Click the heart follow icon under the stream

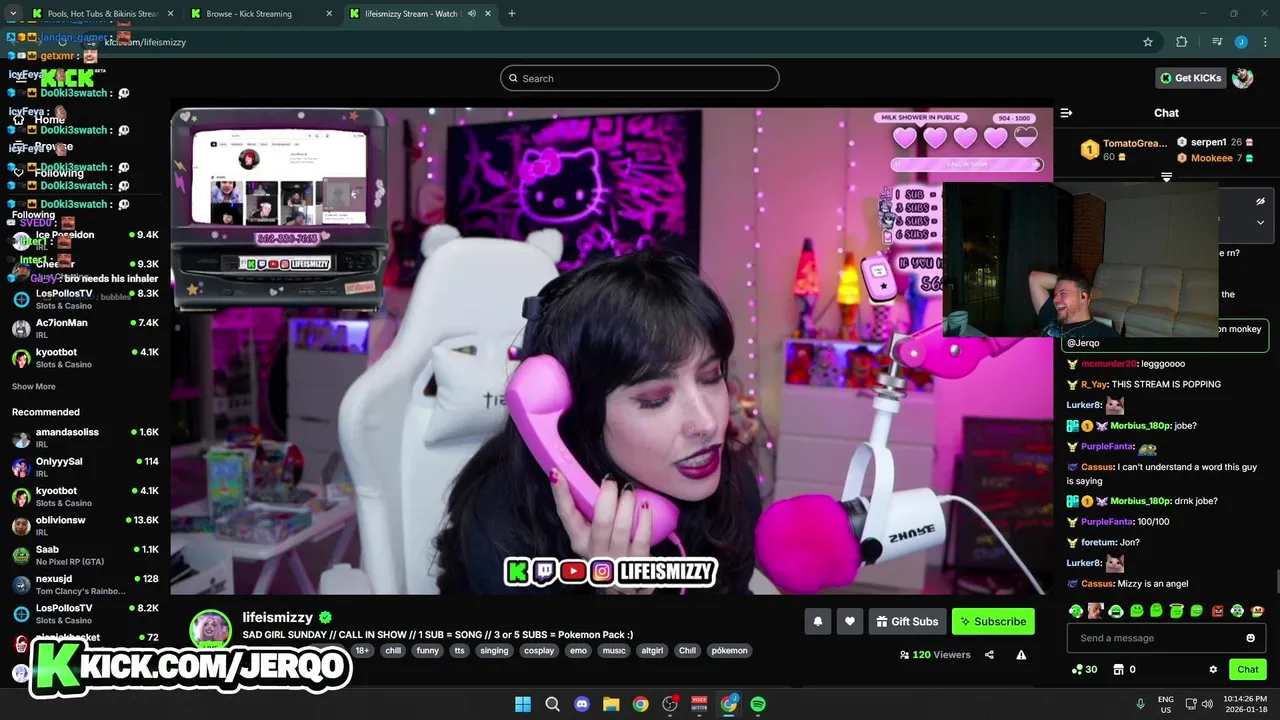pos(849,621)
